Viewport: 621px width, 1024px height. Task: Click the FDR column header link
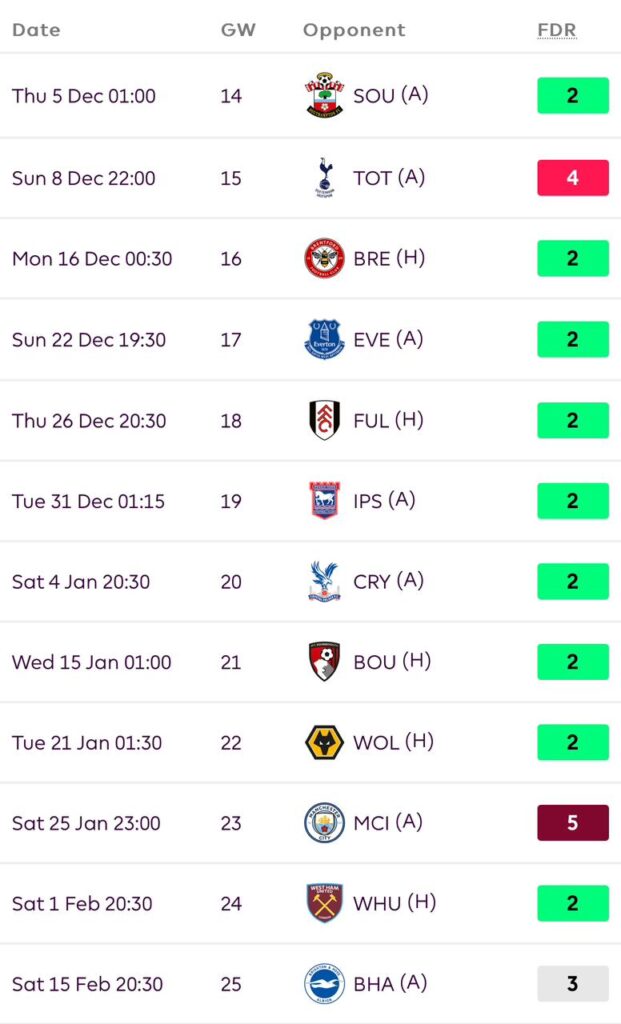557,30
